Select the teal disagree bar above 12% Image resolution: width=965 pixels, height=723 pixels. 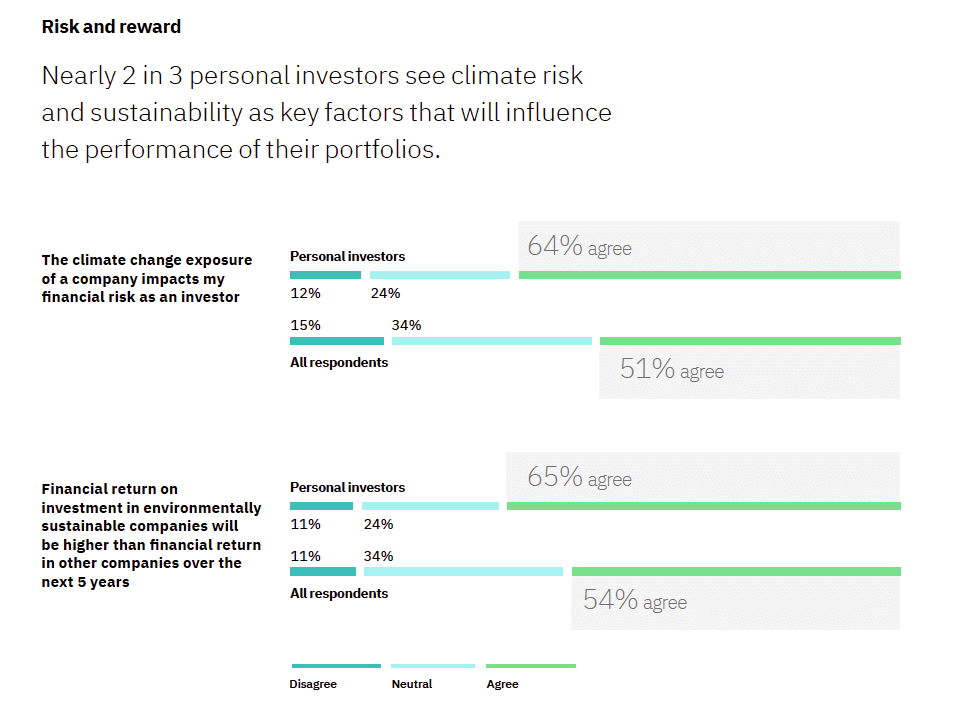pos(325,275)
